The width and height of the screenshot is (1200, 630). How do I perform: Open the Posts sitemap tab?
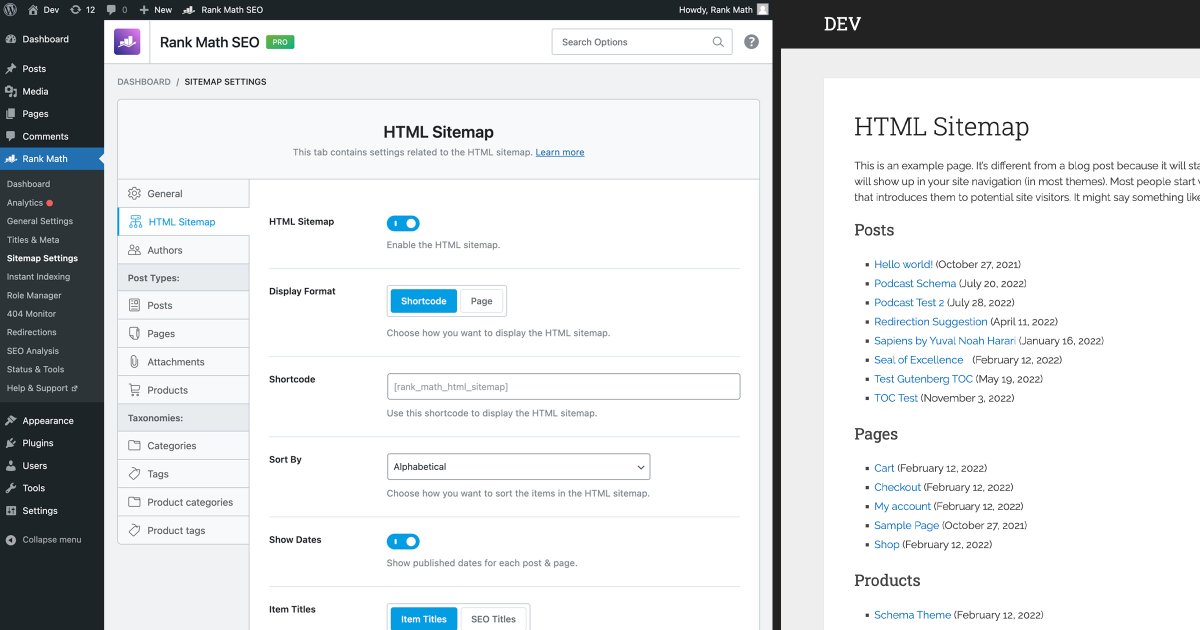click(183, 305)
